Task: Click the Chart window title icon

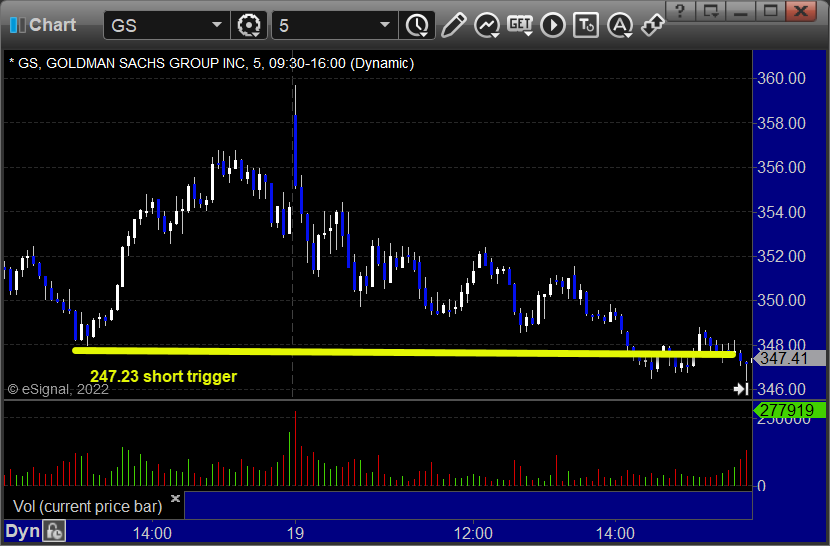Action: click(x=17, y=25)
